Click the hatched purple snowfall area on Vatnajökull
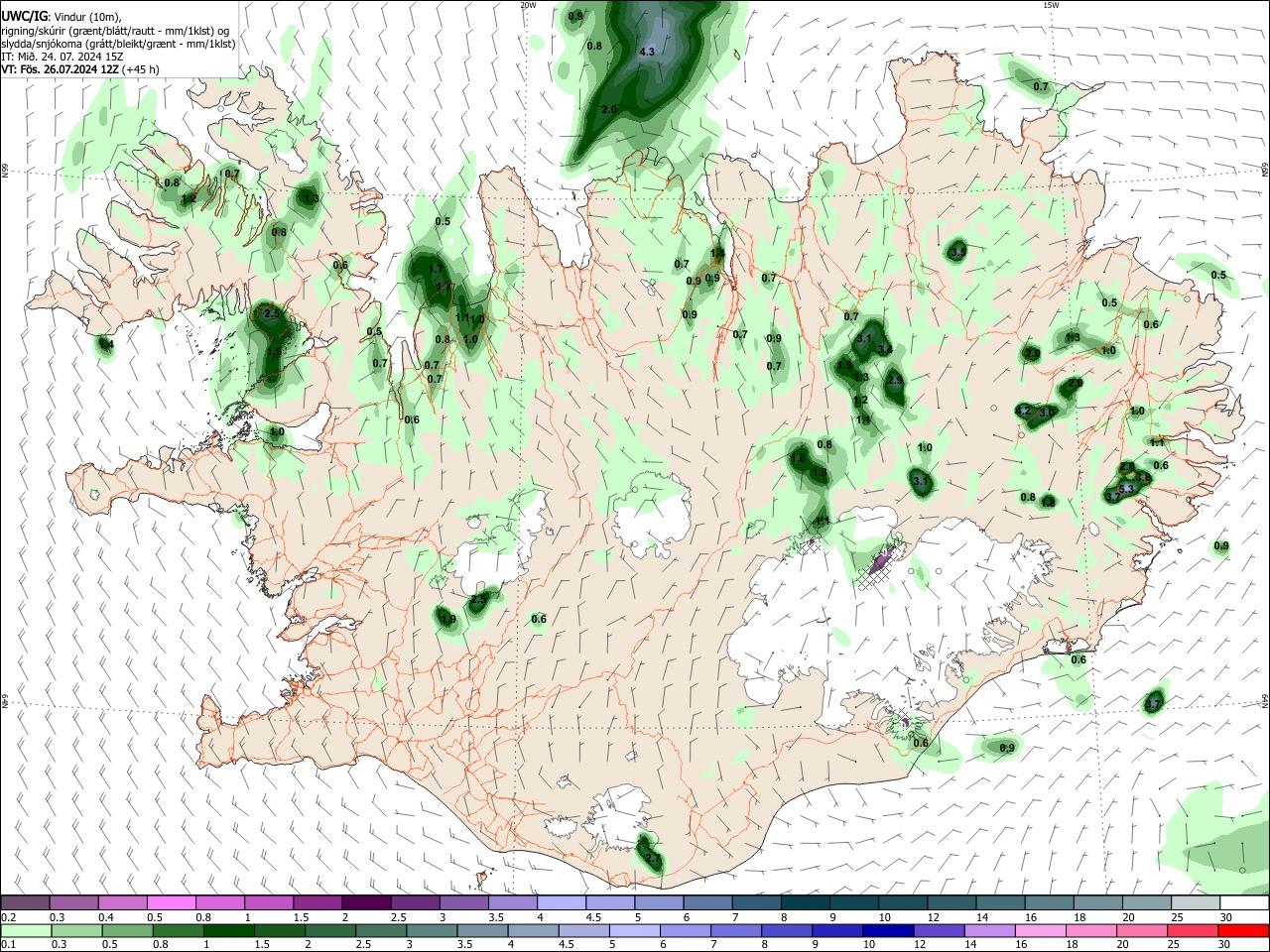The width and height of the screenshot is (1270, 952). [x=879, y=565]
